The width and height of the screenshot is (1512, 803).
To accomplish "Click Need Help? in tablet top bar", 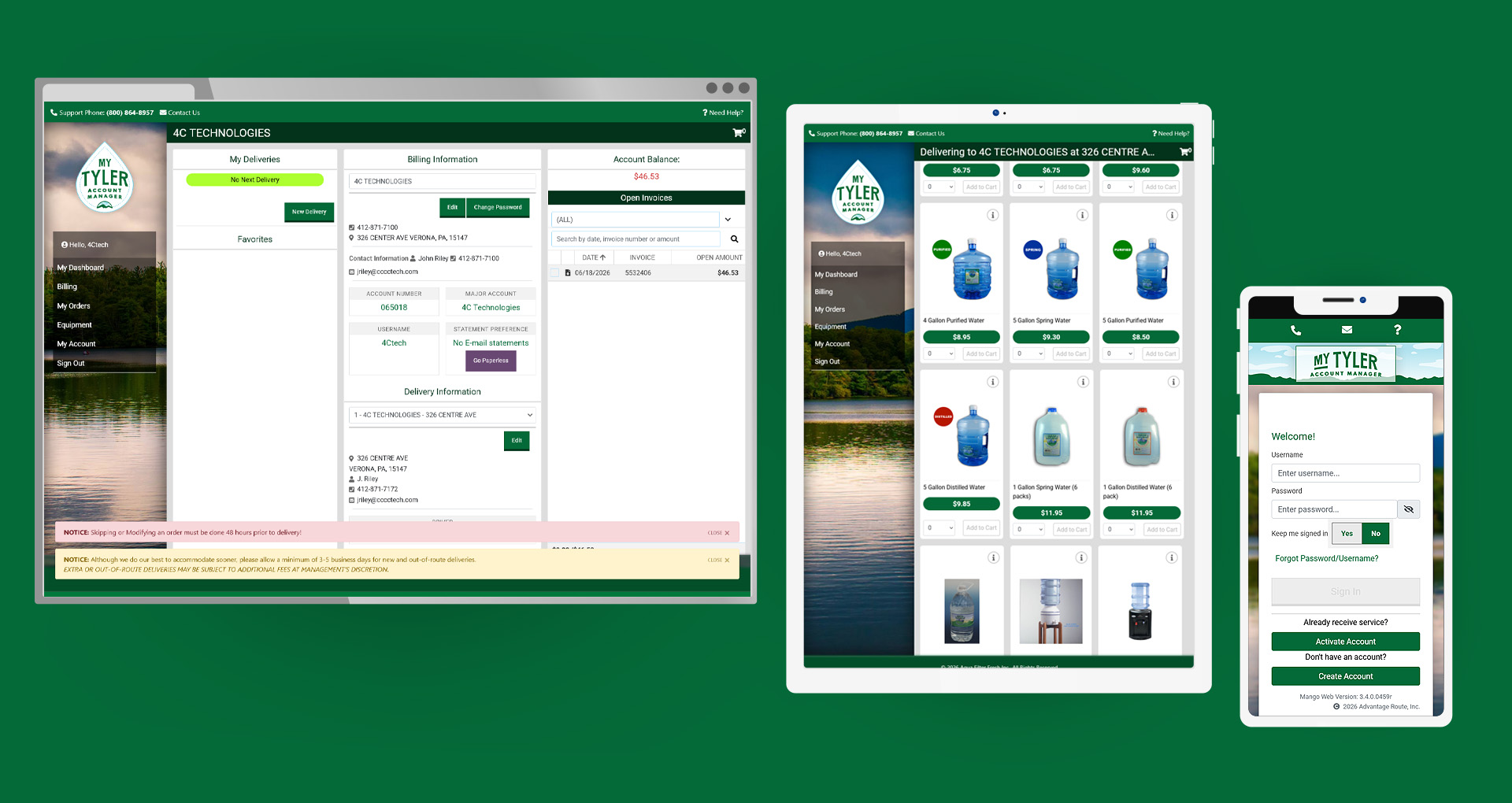I will tap(1170, 134).
